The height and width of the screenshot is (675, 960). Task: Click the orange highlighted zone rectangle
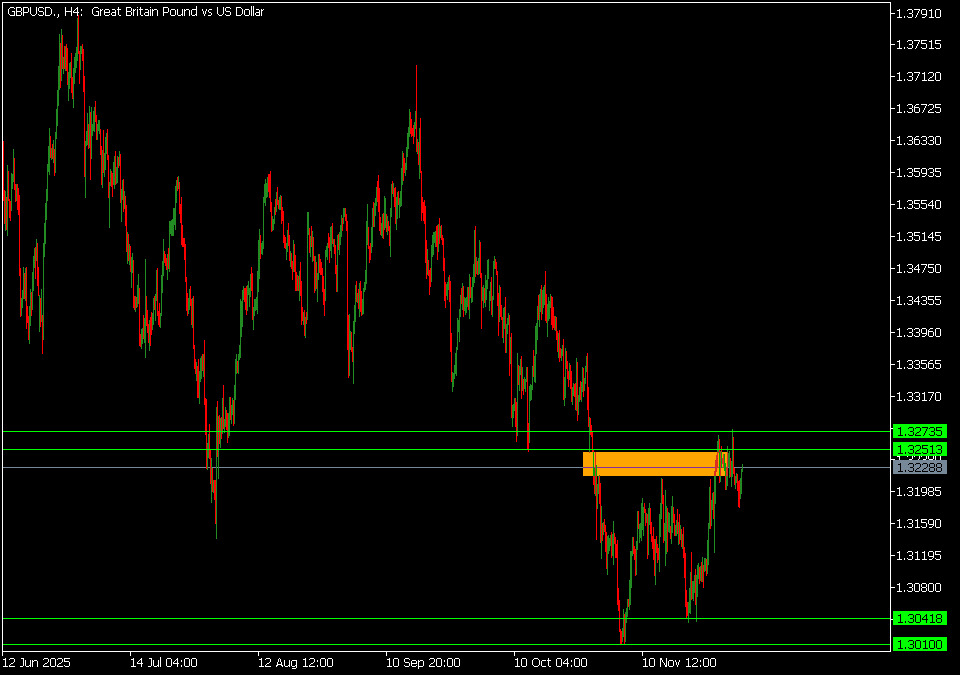click(x=652, y=463)
